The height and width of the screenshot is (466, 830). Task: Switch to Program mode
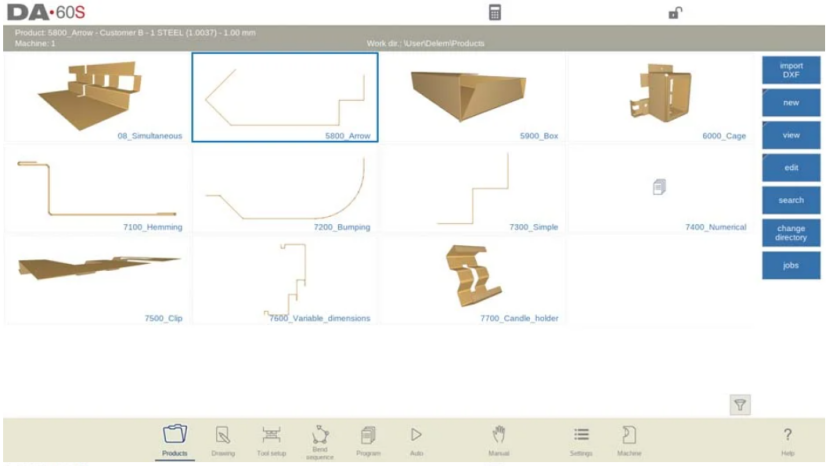(368, 439)
